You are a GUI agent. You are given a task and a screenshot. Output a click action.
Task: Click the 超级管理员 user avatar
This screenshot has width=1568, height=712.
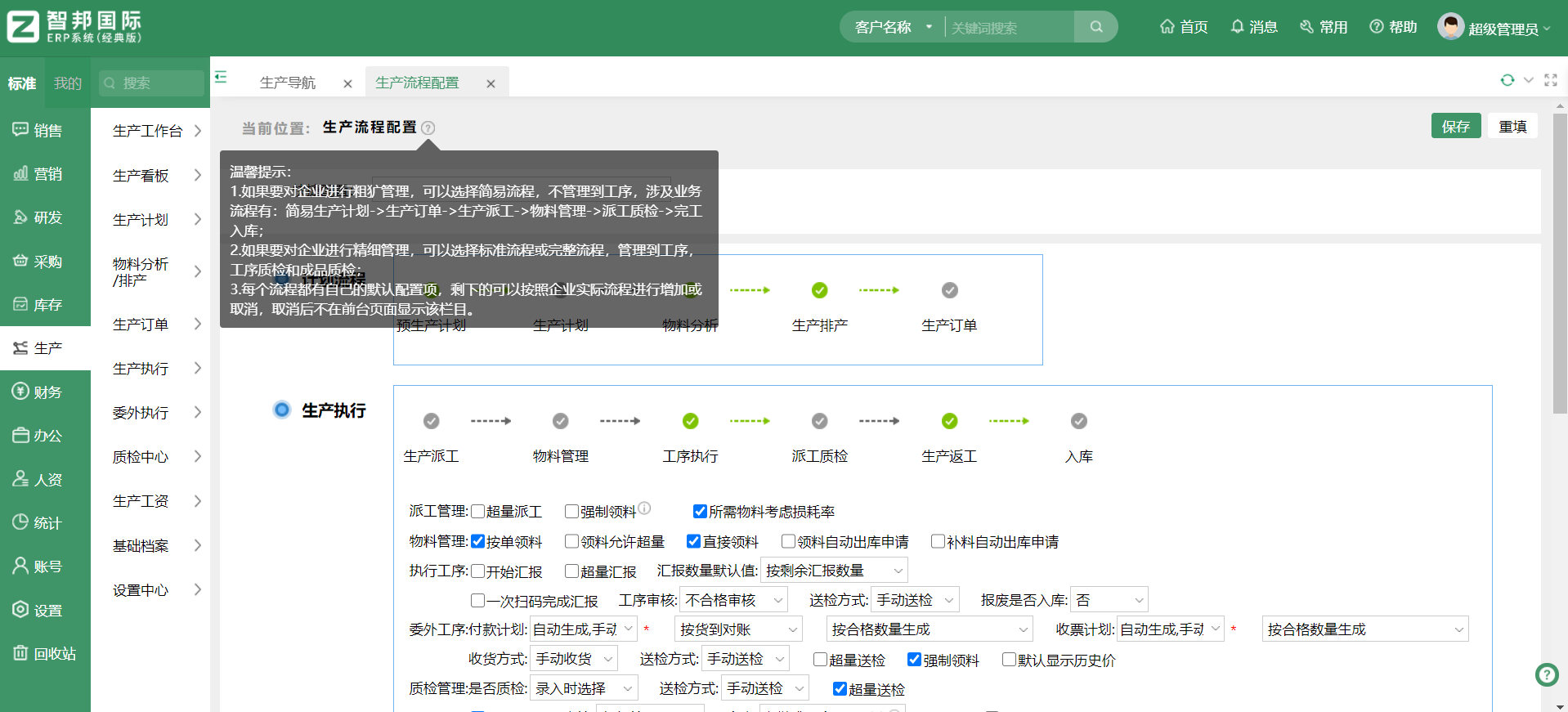(x=1450, y=27)
